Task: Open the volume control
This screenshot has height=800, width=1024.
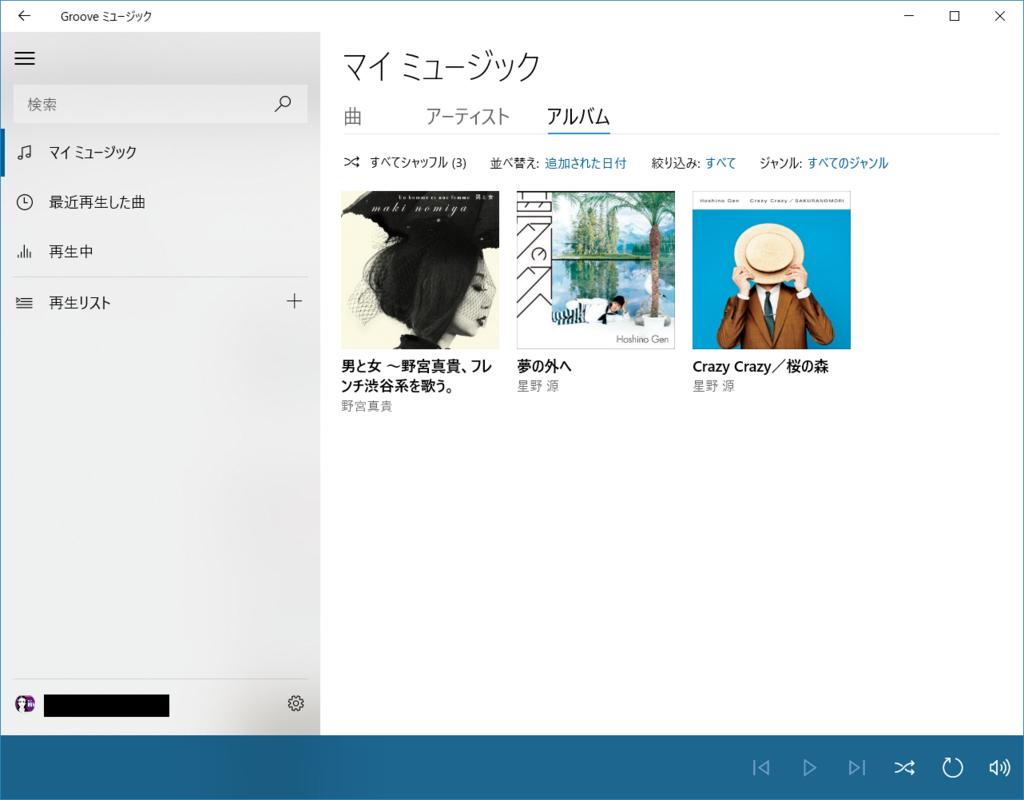Action: [x=1000, y=767]
